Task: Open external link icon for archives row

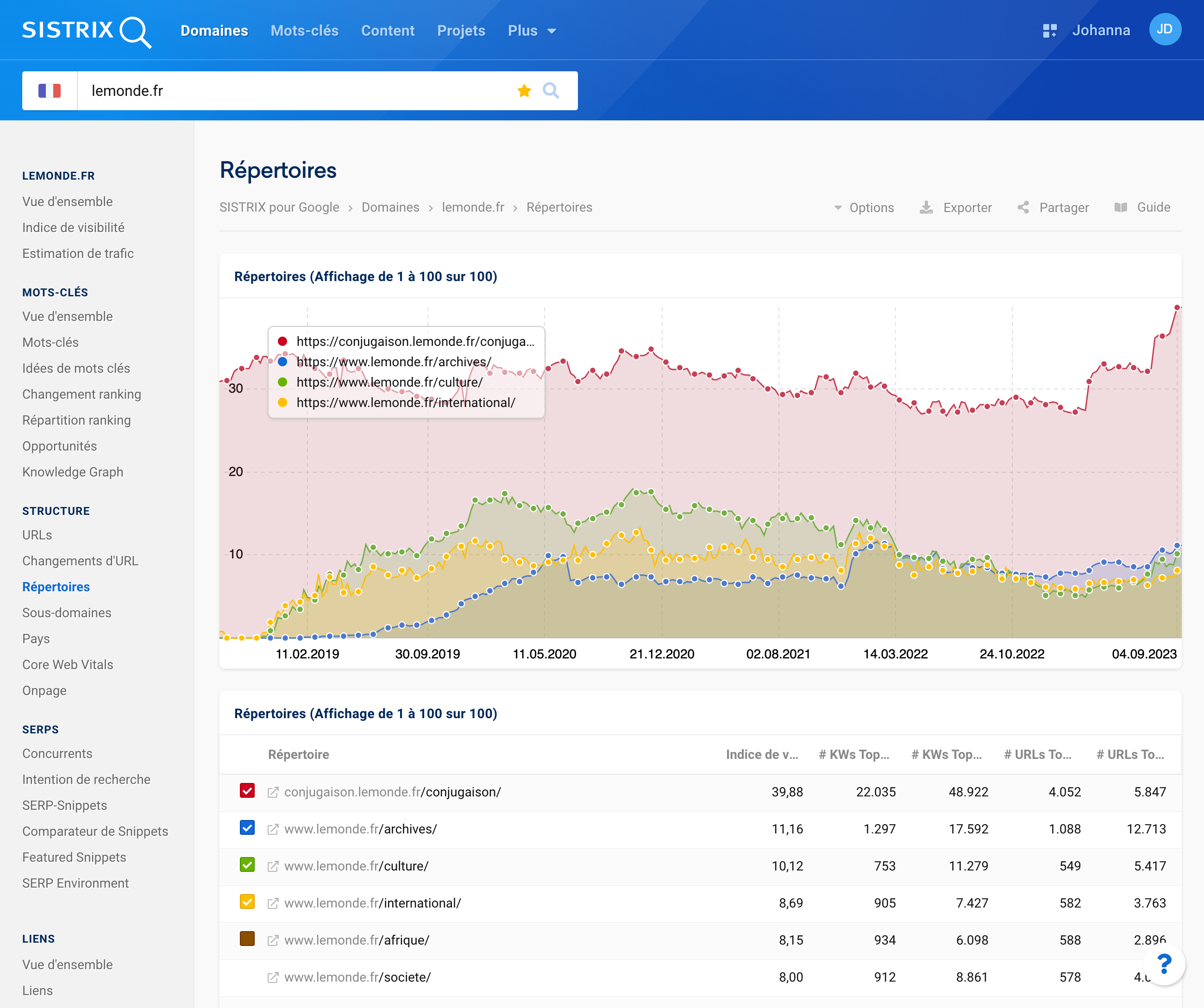Action: click(x=273, y=829)
